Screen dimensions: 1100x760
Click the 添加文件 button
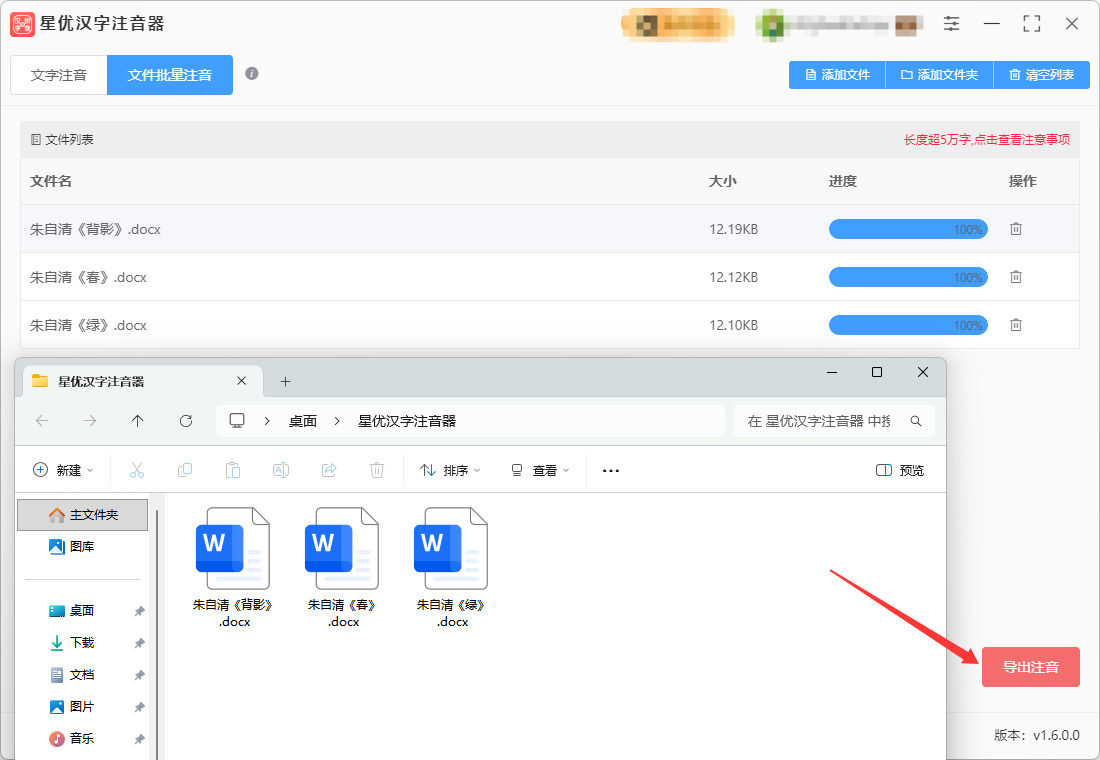(x=838, y=75)
